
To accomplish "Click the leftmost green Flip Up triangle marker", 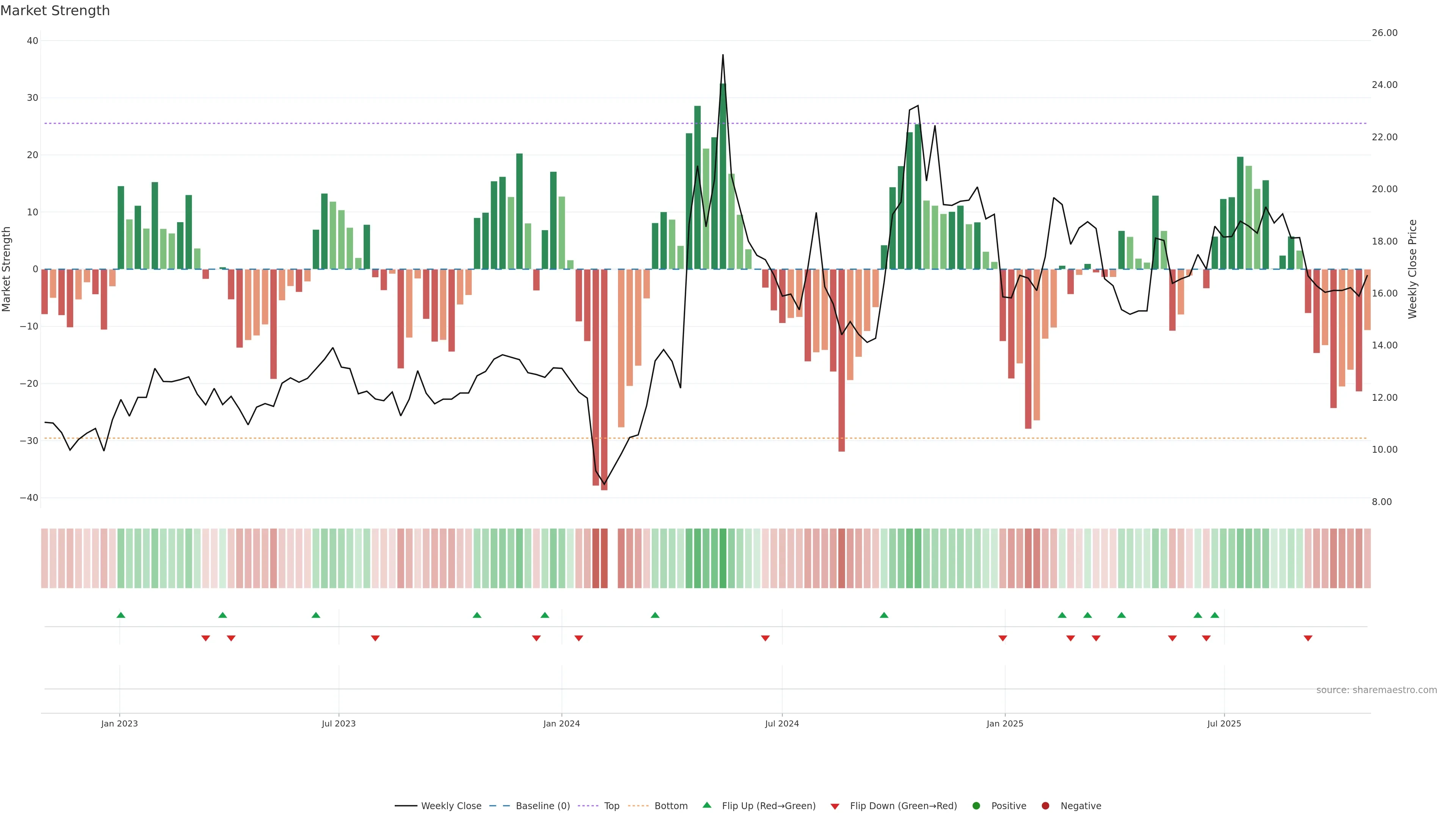I will (121, 615).
